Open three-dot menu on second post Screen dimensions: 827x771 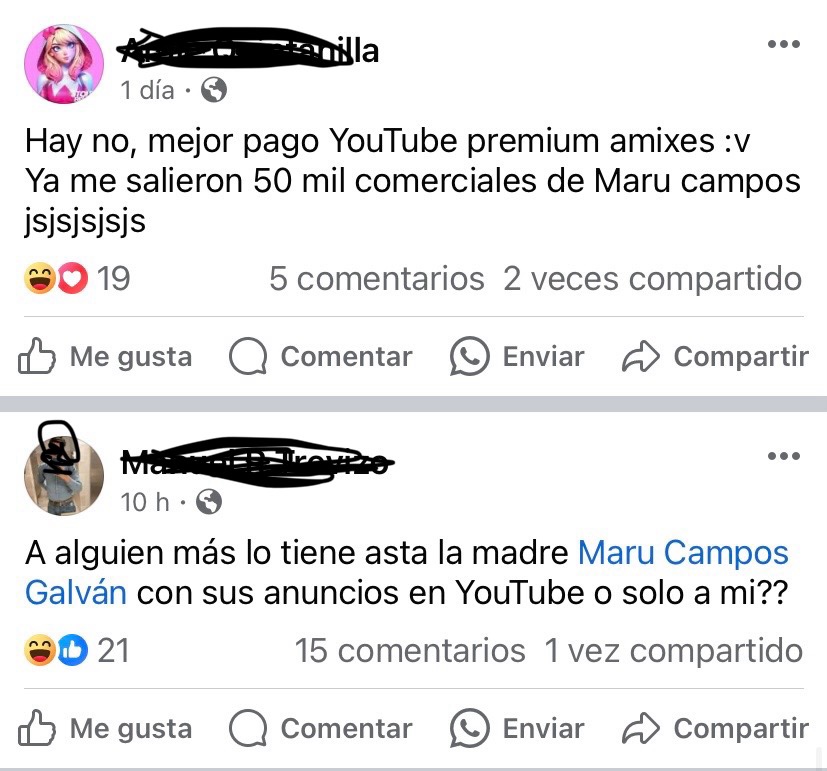784,456
